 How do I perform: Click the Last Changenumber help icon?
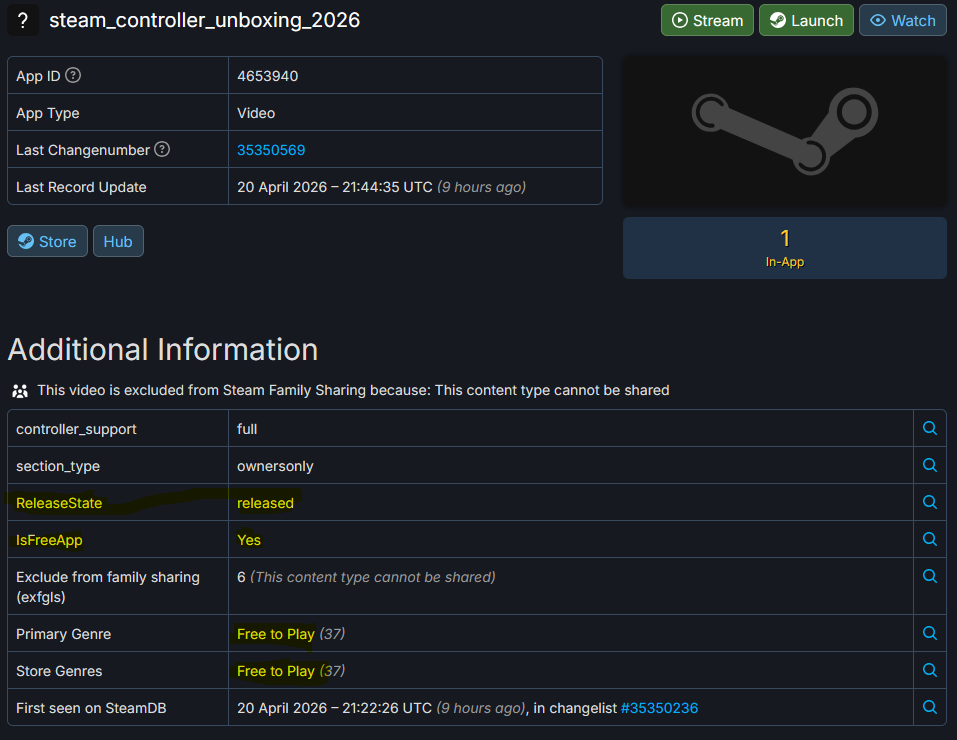[162, 149]
